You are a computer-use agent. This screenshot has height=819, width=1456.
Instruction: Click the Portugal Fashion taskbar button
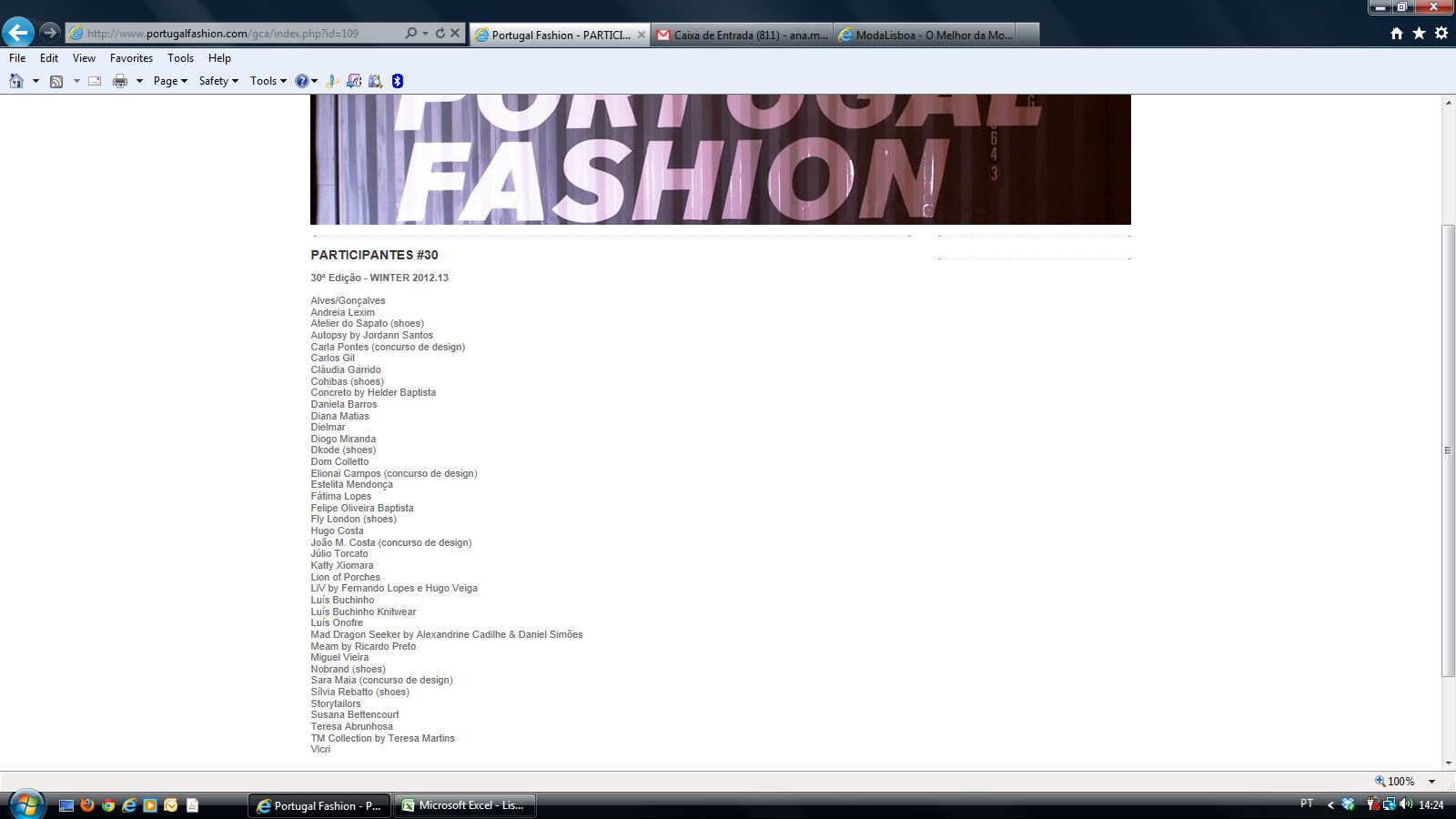[320, 805]
